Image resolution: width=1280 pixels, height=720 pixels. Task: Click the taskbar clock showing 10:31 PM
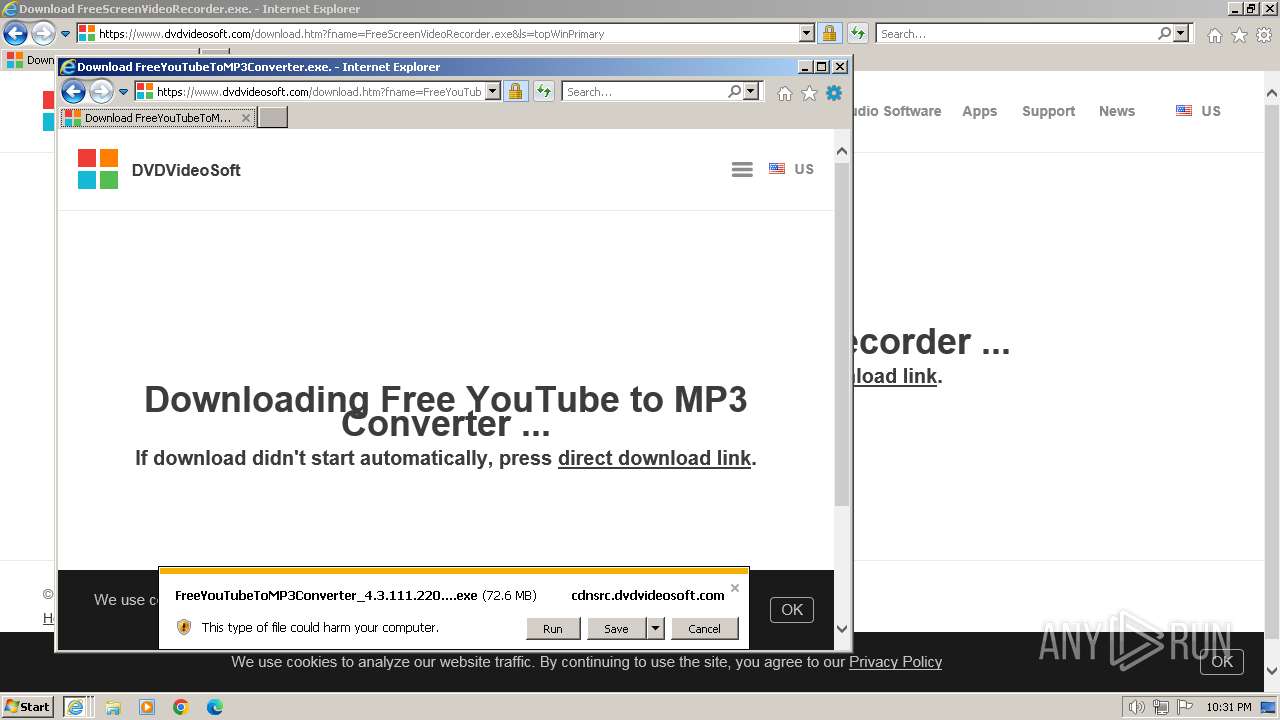1228,707
